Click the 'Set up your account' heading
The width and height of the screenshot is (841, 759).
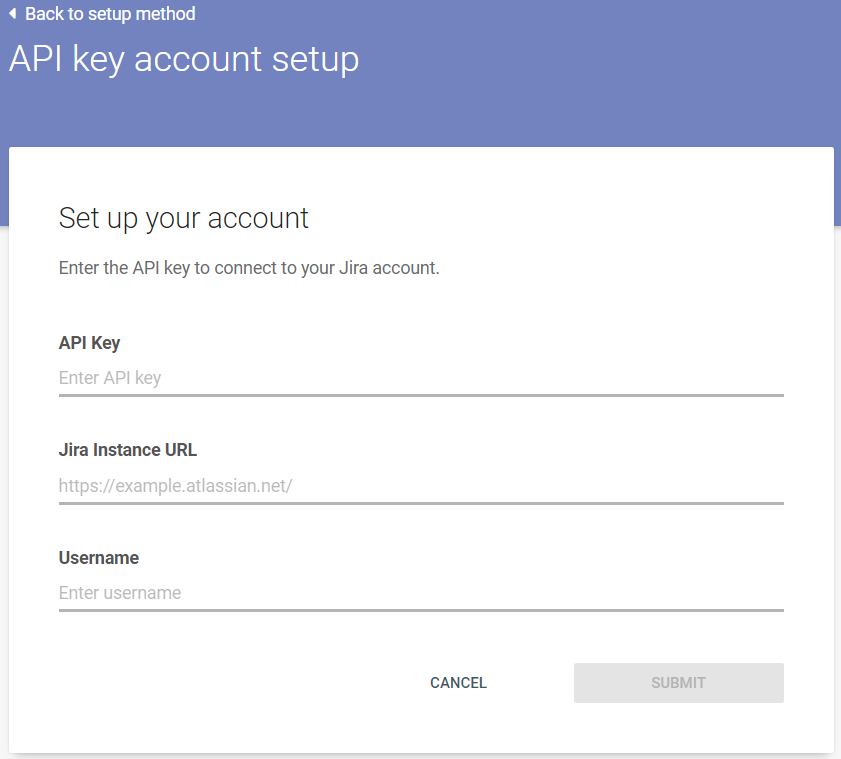[x=184, y=218]
